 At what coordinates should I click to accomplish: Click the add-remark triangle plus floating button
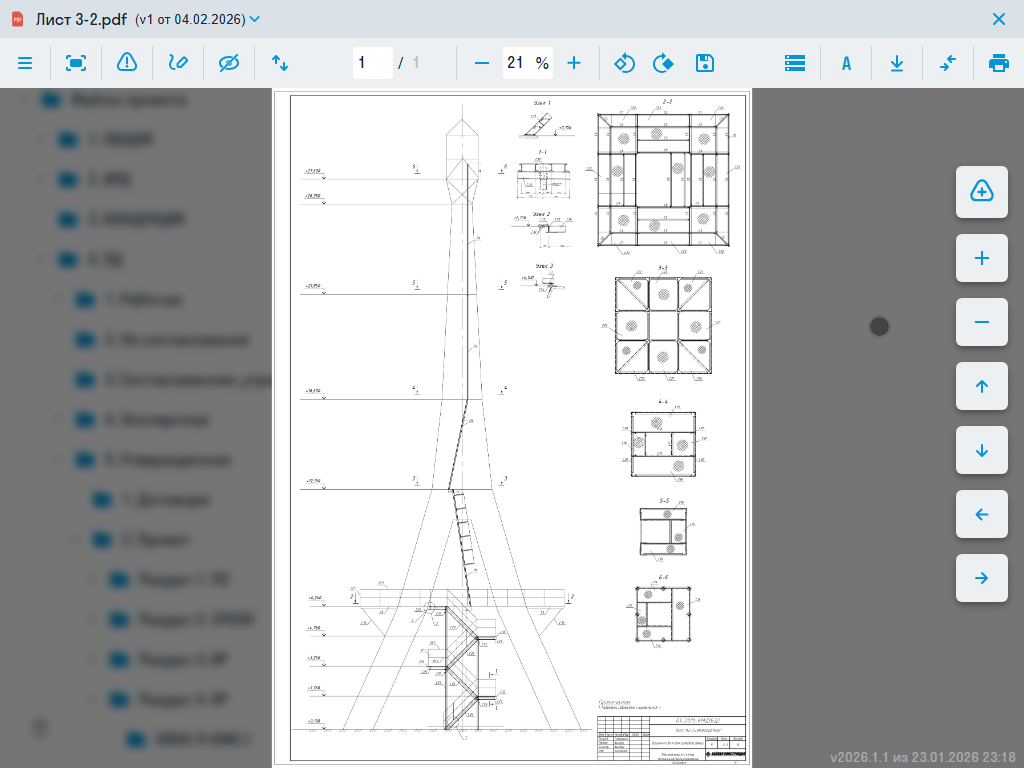click(981, 192)
